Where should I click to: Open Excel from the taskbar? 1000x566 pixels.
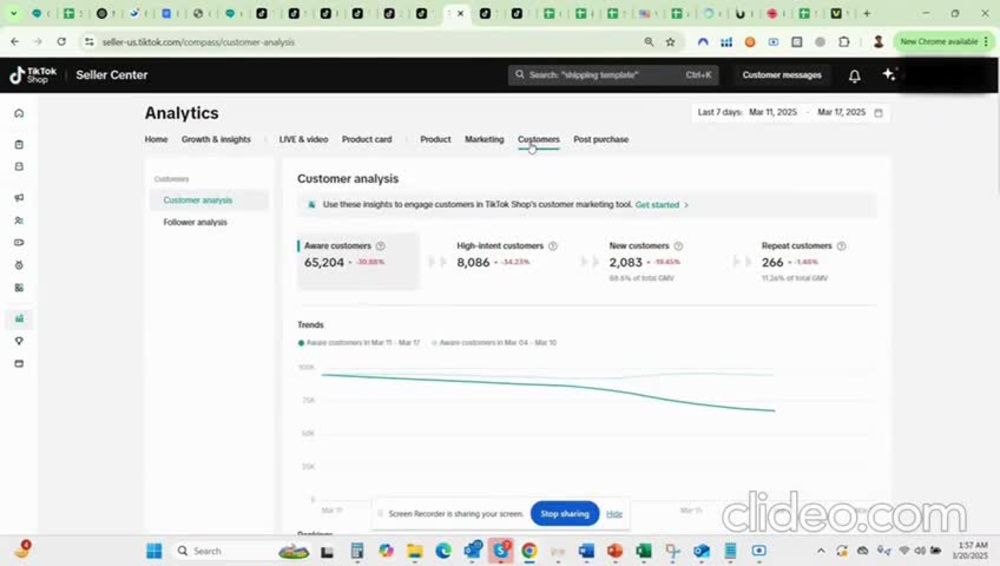pyautogui.click(x=643, y=551)
